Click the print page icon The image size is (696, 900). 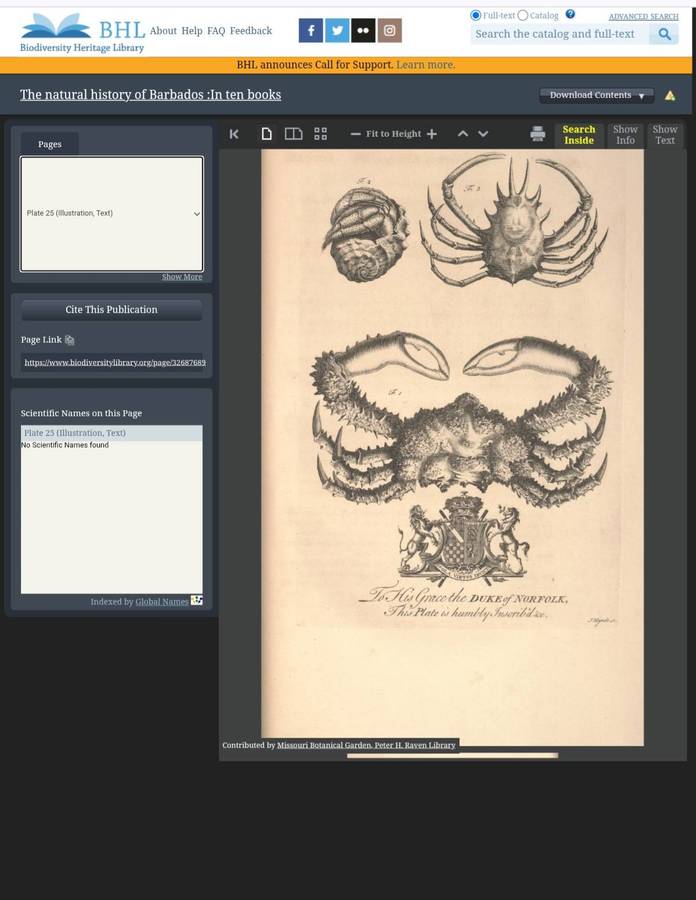[x=537, y=134]
